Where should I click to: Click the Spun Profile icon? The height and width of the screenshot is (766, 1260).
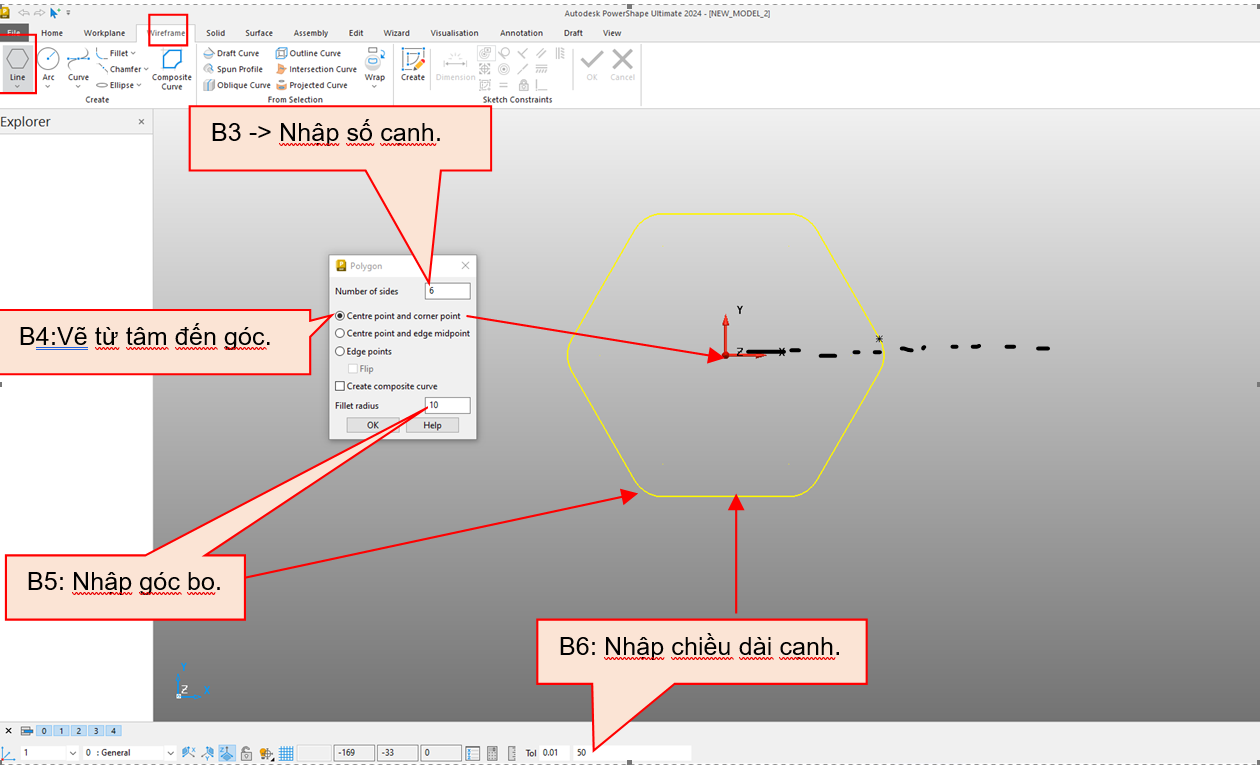tap(209, 69)
